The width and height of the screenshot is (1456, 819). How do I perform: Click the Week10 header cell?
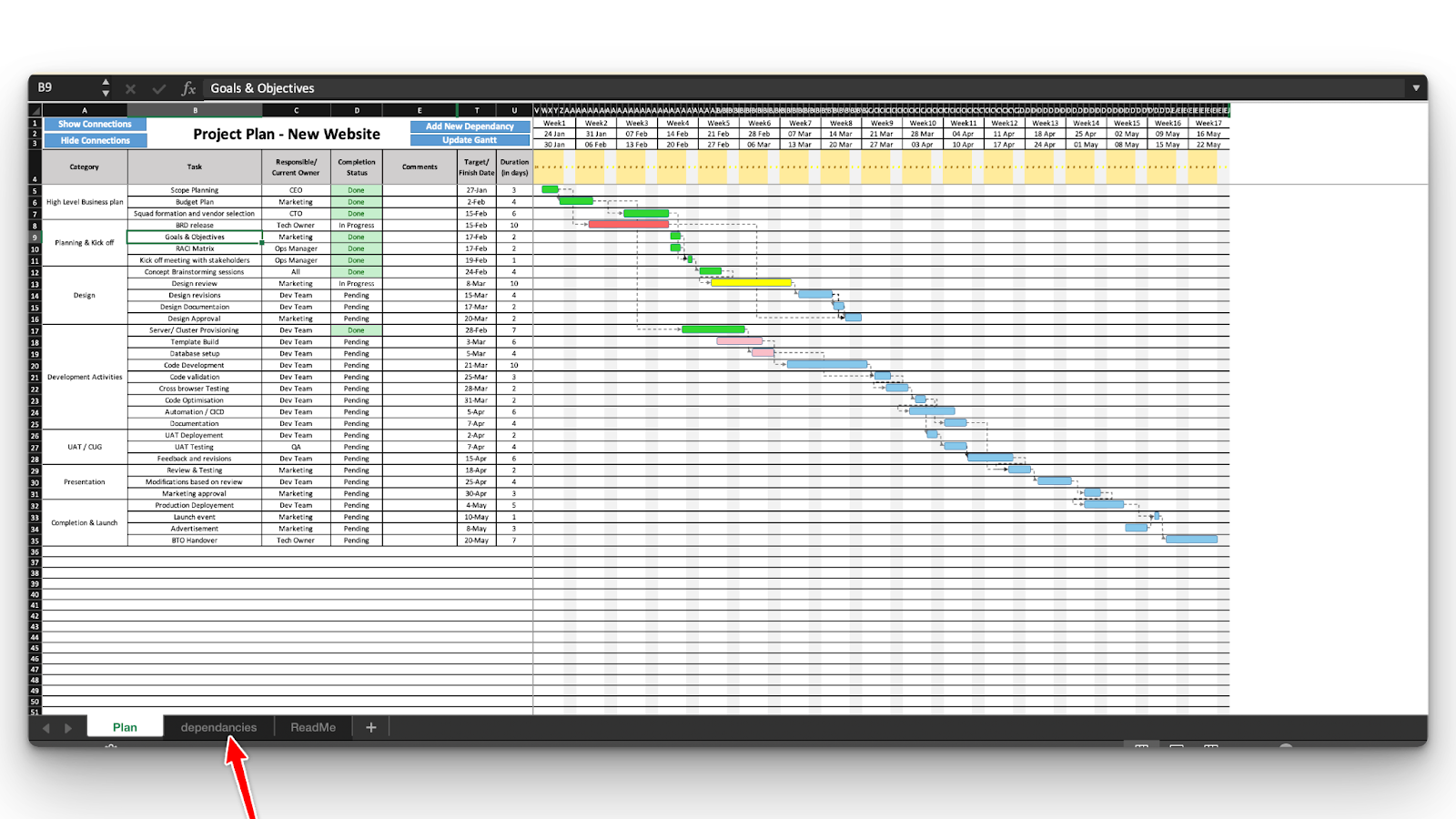click(923, 123)
